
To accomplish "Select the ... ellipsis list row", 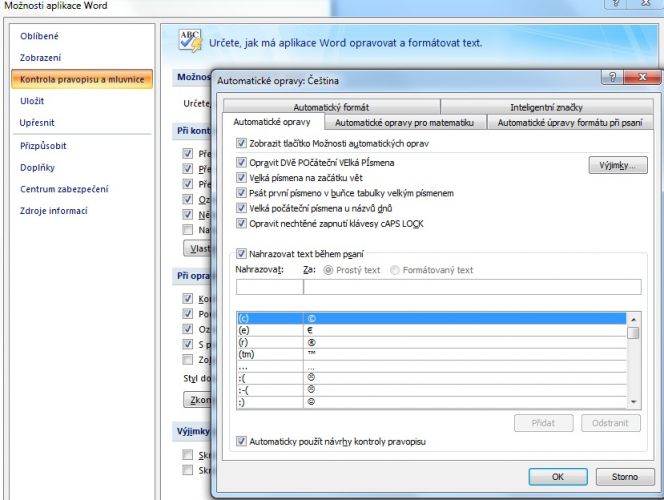I will pyautogui.click(x=432, y=366).
